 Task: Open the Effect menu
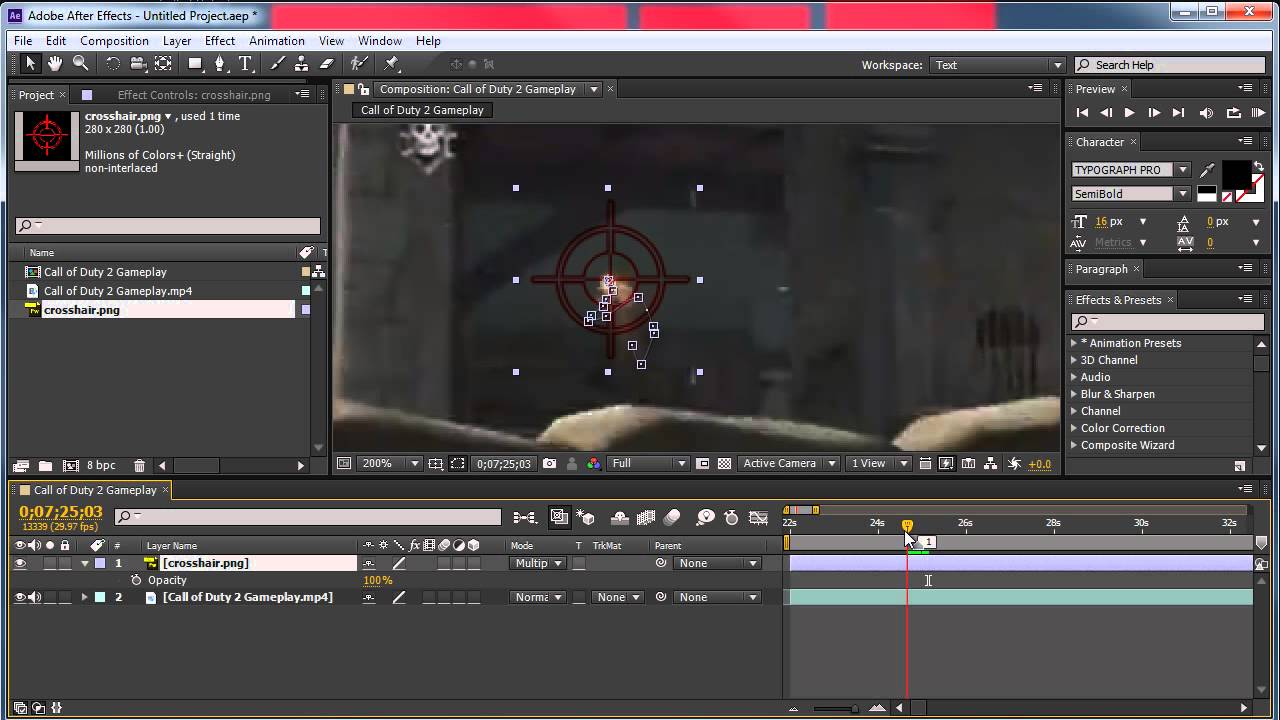(x=220, y=41)
